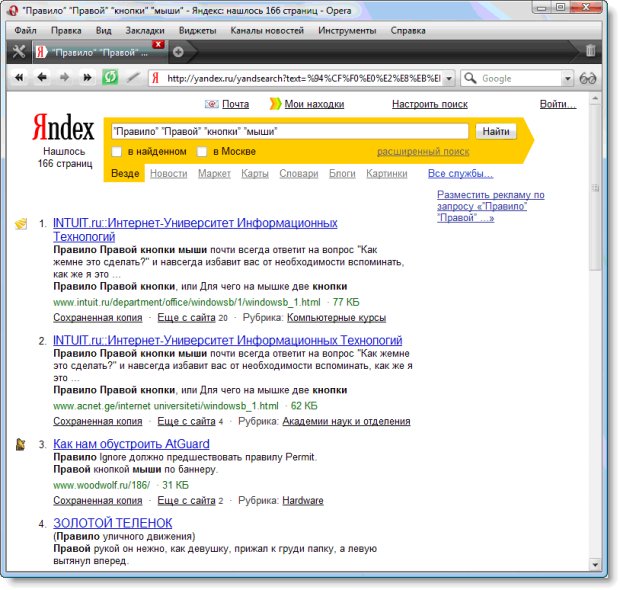The image size is (620, 590).
Task: Click the Rewind navigation button
Action: point(19,78)
